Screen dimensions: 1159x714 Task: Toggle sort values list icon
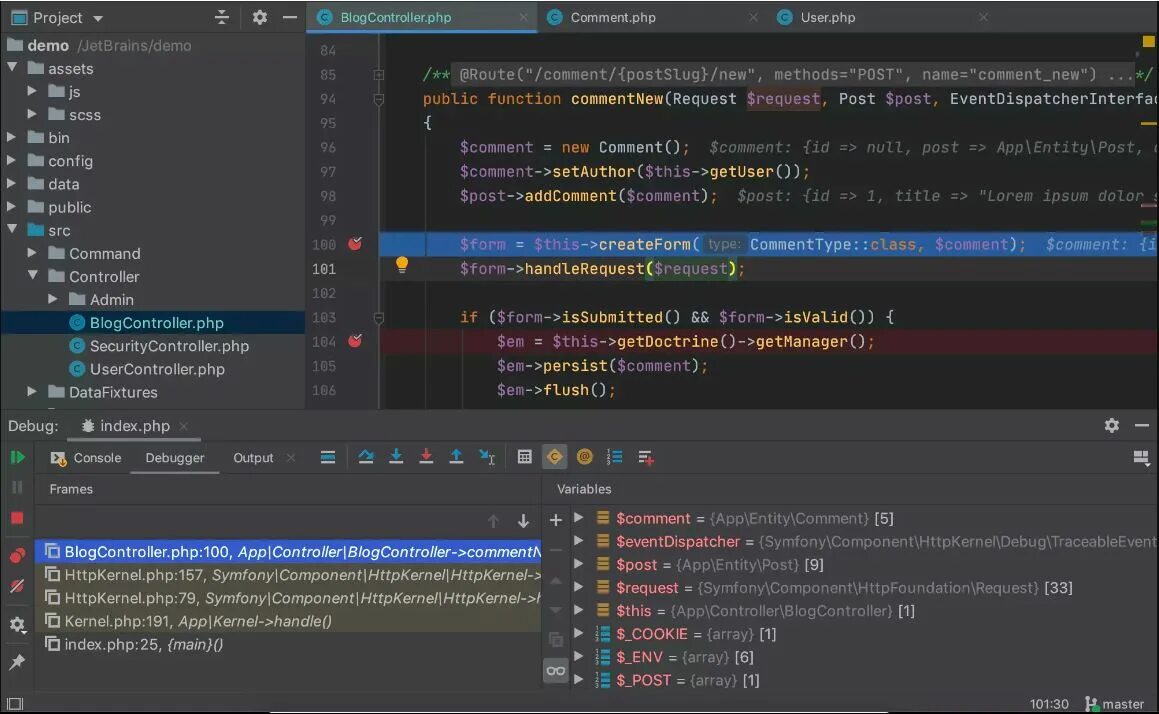615,458
